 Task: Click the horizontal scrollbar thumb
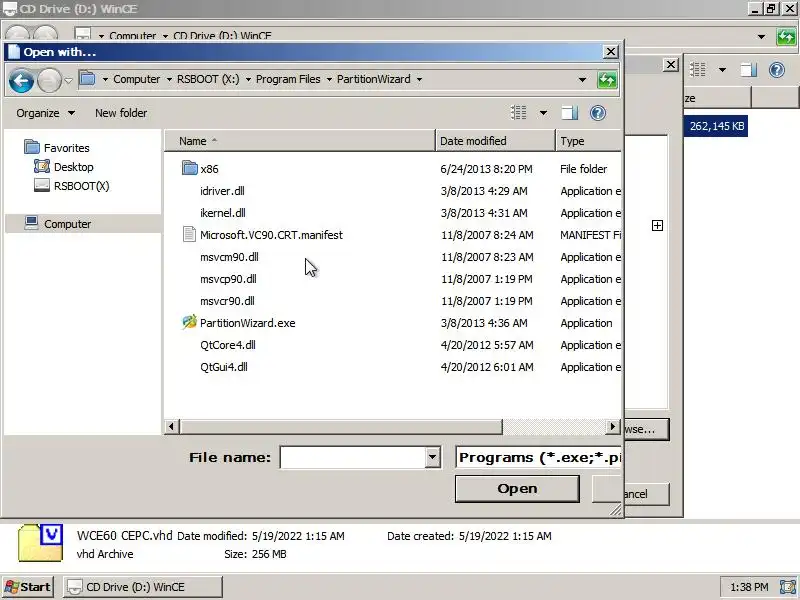coord(341,426)
